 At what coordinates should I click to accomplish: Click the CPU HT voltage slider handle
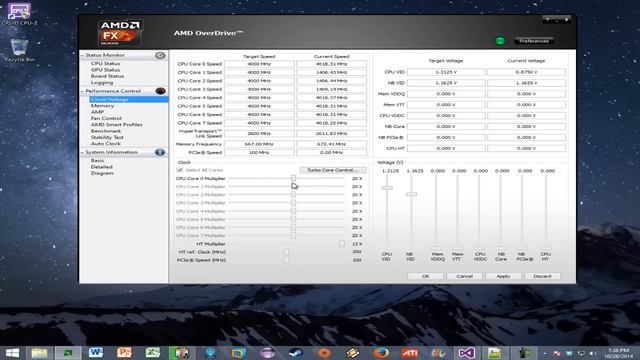click(x=546, y=248)
